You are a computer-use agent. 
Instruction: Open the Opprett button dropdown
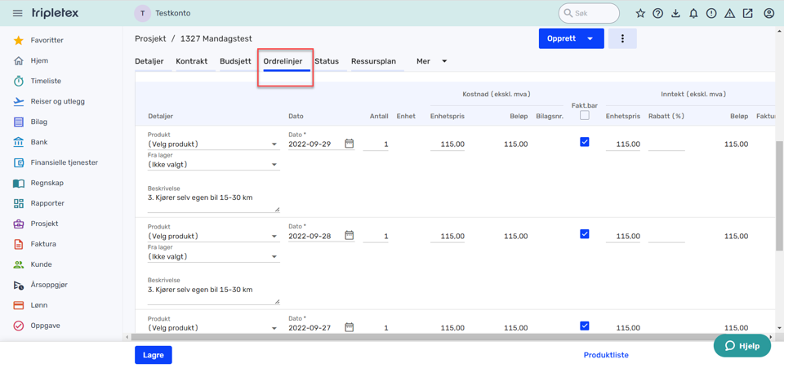pos(590,39)
